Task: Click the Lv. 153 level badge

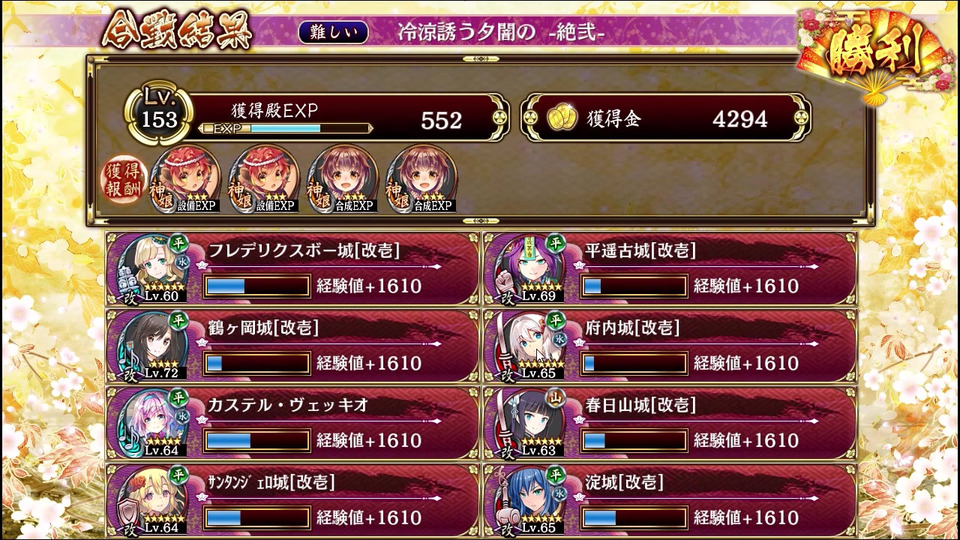Action: point(159,113)
